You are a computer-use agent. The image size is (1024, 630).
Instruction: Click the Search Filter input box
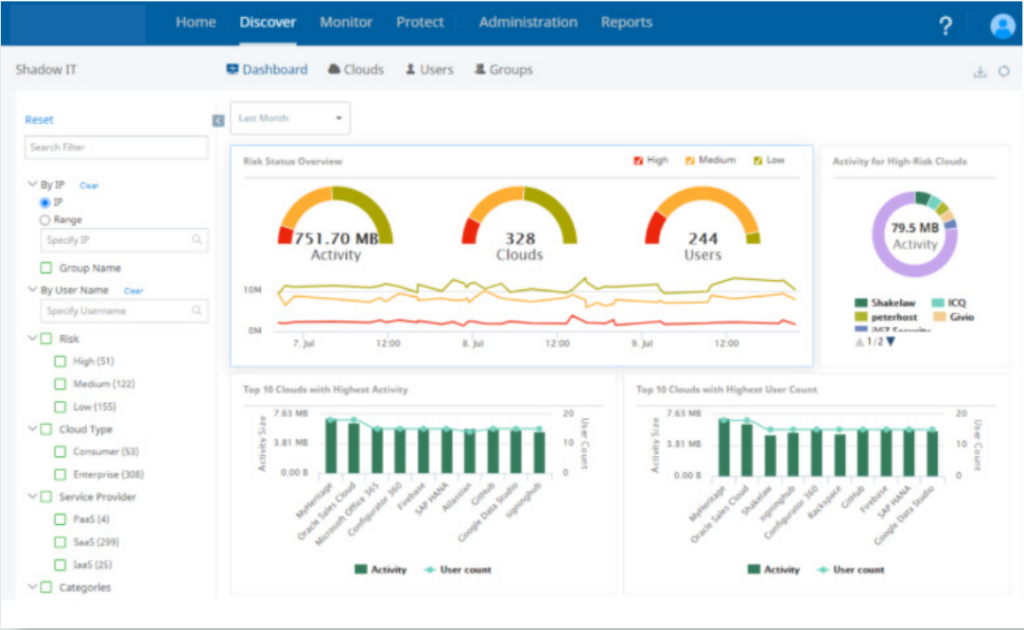pos(116,147)
